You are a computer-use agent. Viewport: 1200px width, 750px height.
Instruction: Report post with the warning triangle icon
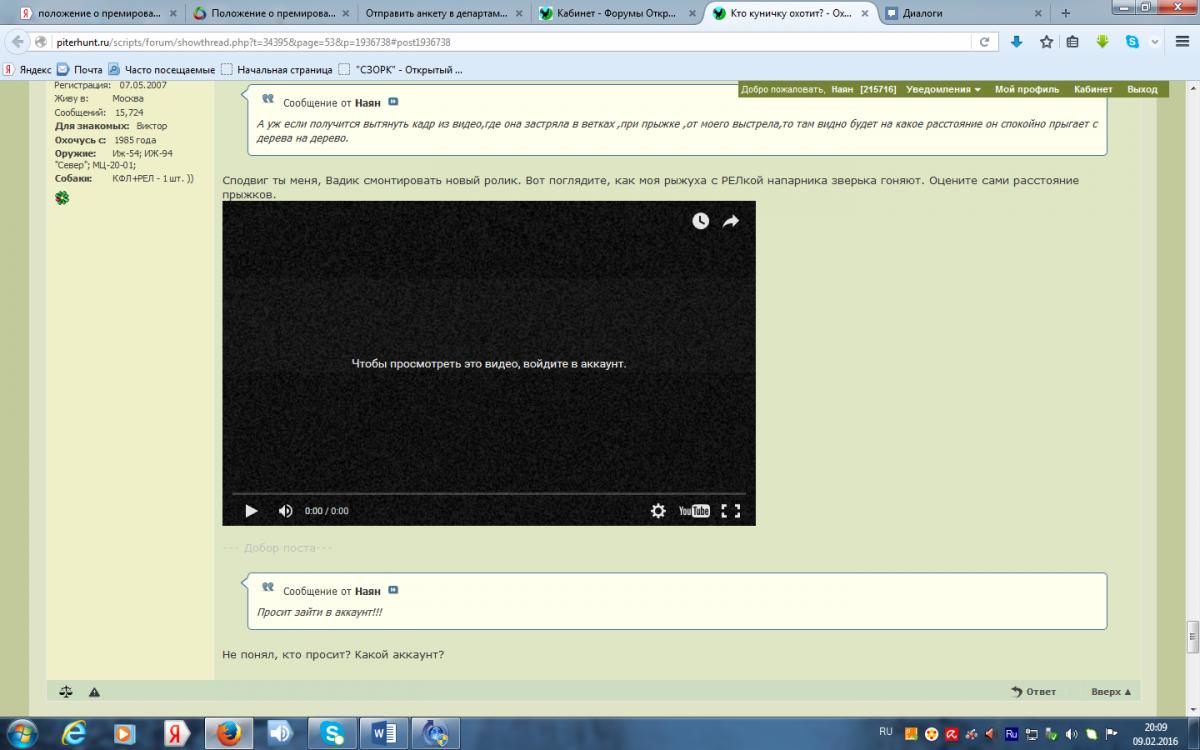coord(94,691)
